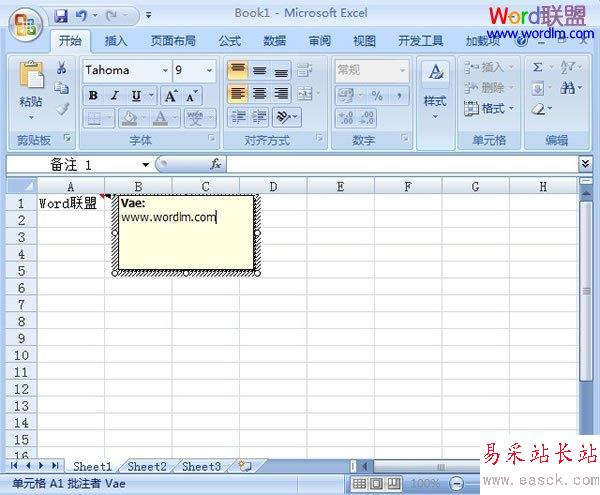Switch to the 页面布局 ribbon tab
The height and width of the screenshot is (495, 600).
click(x=173, y=41)
